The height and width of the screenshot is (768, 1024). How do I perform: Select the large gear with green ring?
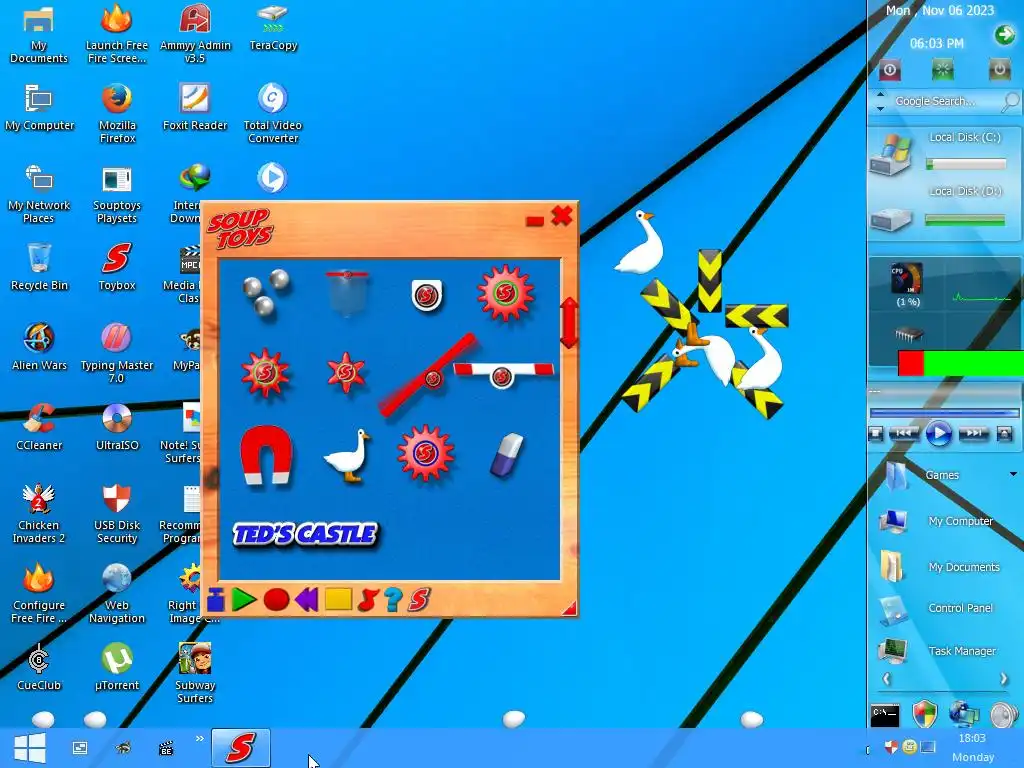(505, 293)
